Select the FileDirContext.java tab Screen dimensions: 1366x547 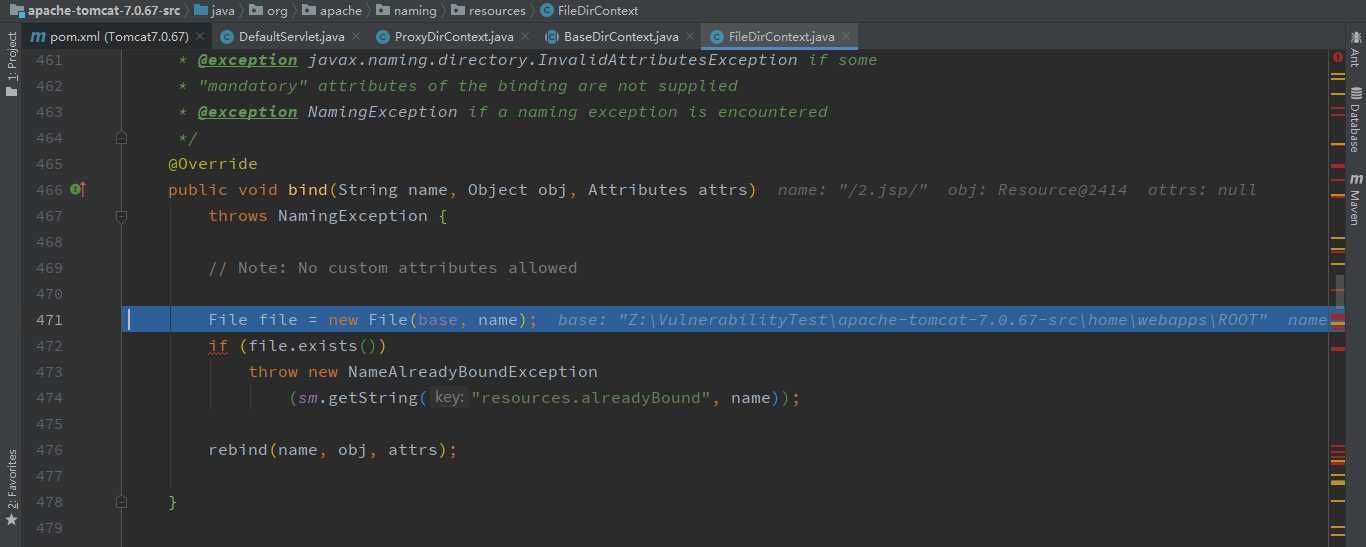pyautogui.click(x=781, y=37)
